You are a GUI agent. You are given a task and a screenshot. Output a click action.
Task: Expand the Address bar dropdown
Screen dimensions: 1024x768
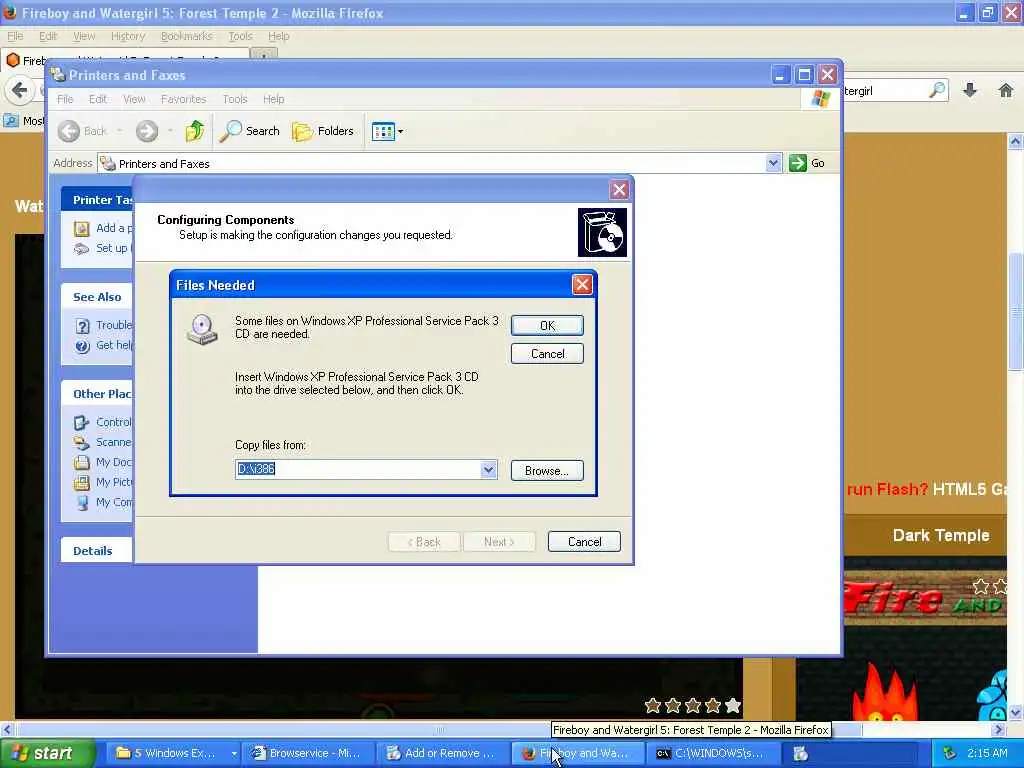[x=773, y=163]
